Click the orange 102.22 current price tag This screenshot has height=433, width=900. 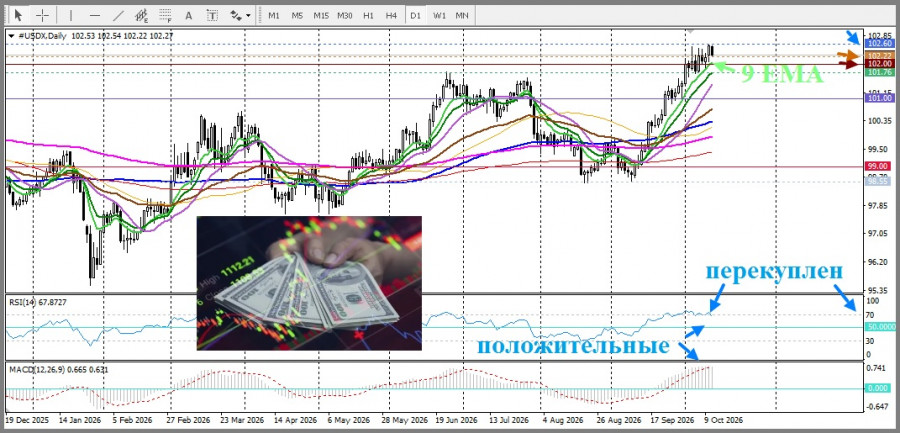point(880,55)
